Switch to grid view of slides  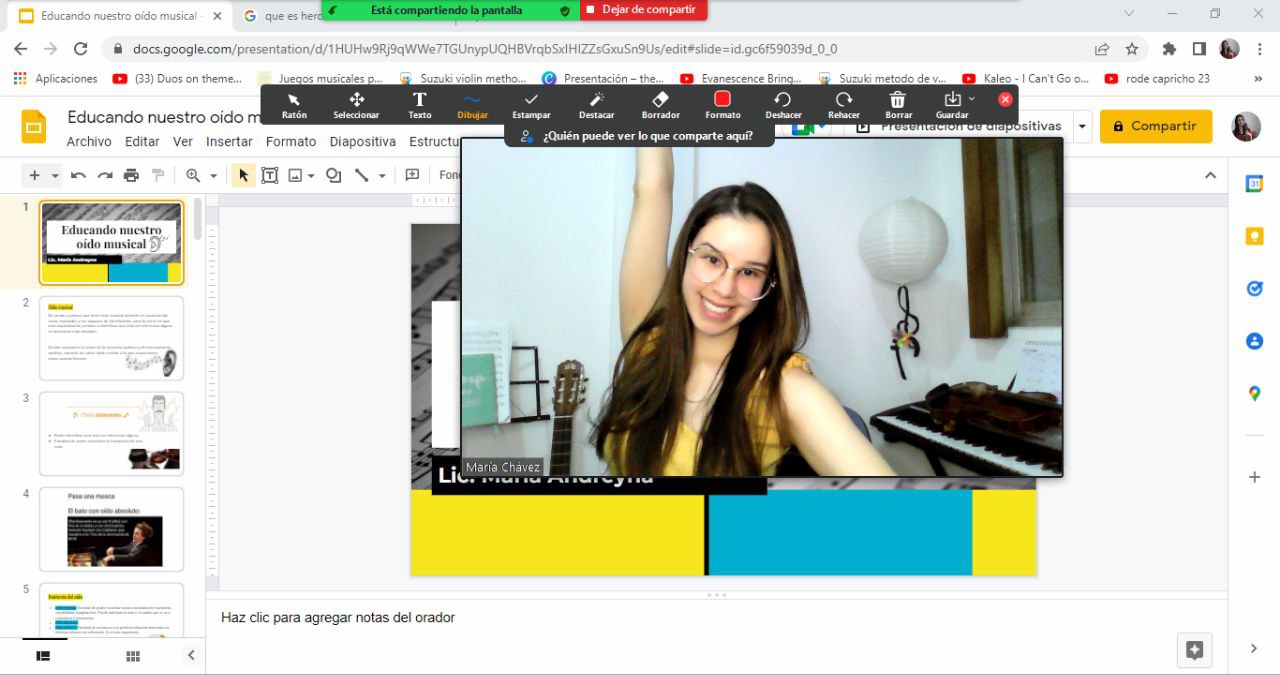[x=132, y=656]
